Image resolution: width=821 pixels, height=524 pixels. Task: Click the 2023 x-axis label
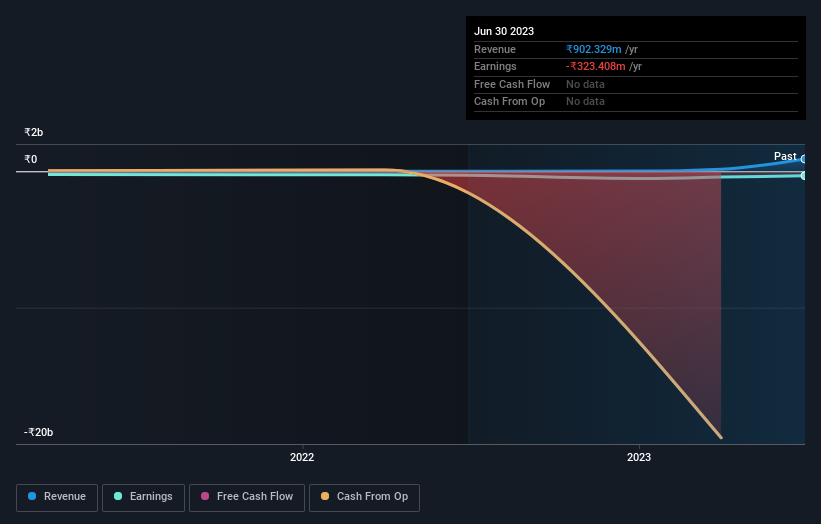coord(639,457)
